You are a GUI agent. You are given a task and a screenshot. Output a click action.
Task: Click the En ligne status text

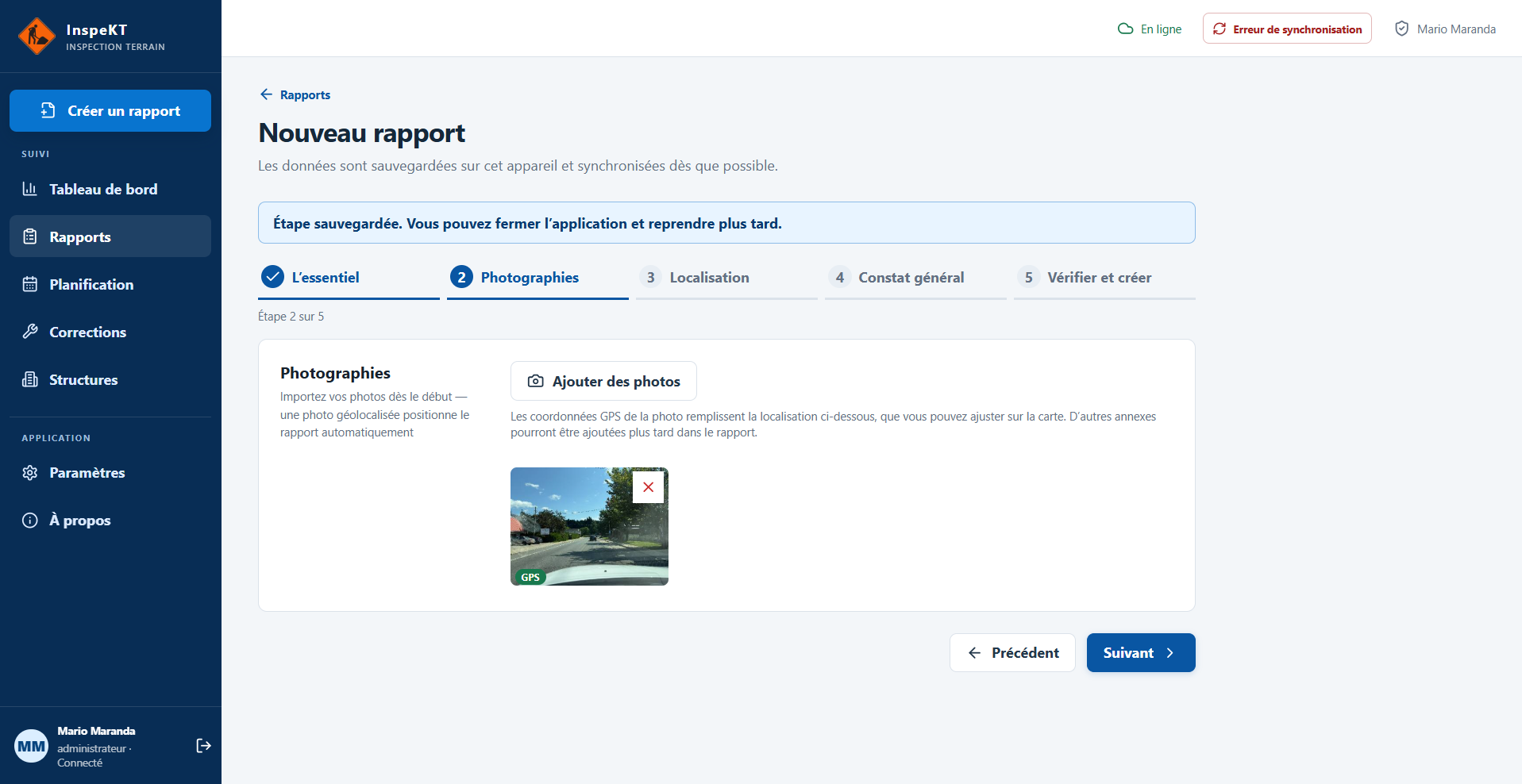point(1161,29)
